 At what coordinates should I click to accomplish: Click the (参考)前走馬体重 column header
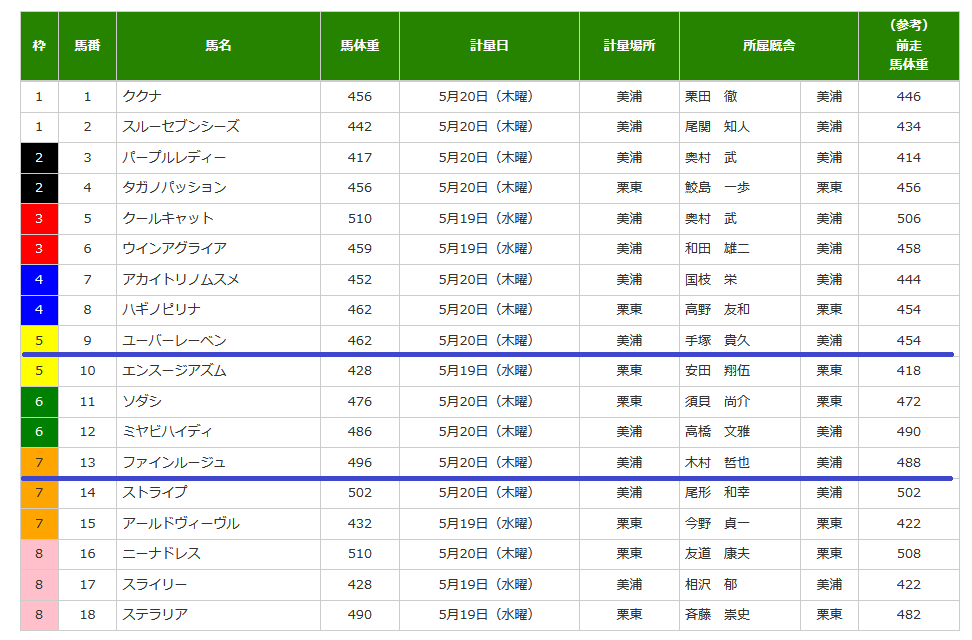pyautogui.click(x=909, y=46)
